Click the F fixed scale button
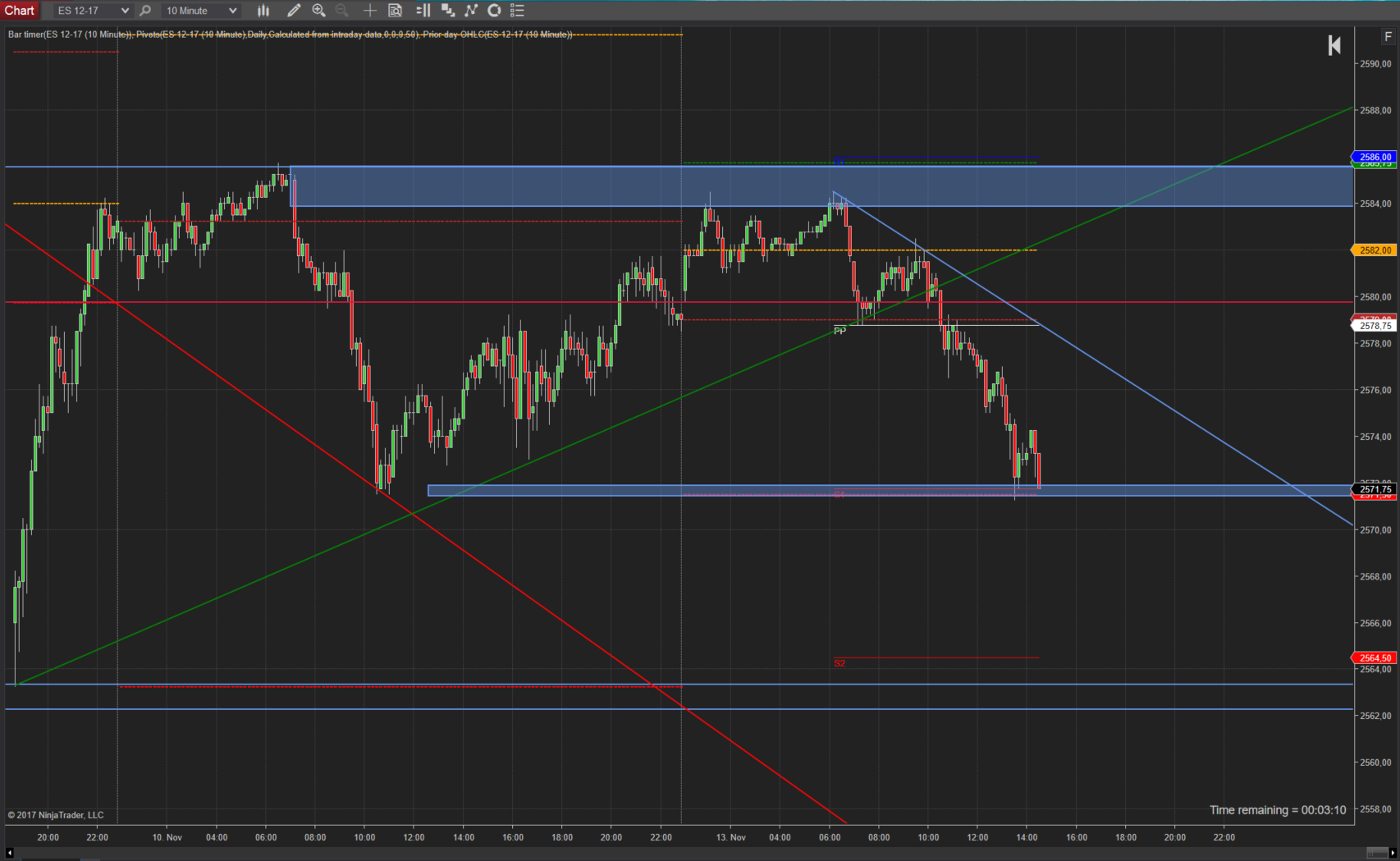The width and height of the screenshot is (1400, 861). 1388,37
